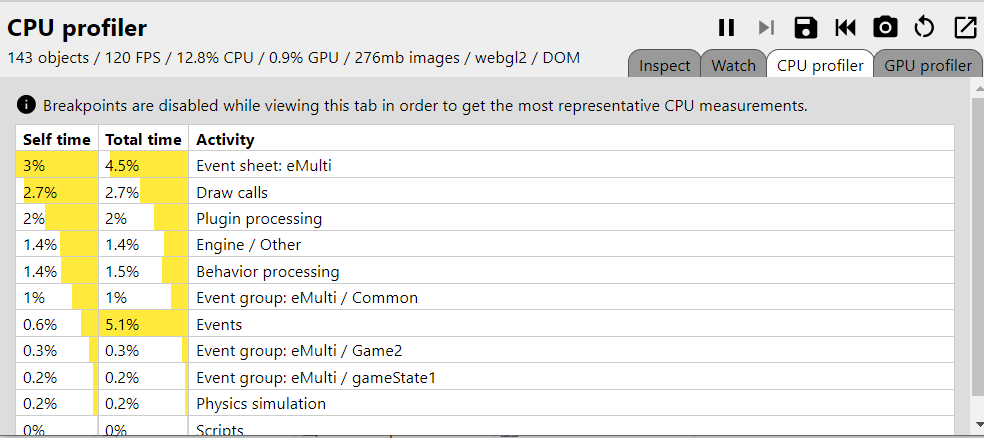Select the Physics simulation row

[485, 403]
